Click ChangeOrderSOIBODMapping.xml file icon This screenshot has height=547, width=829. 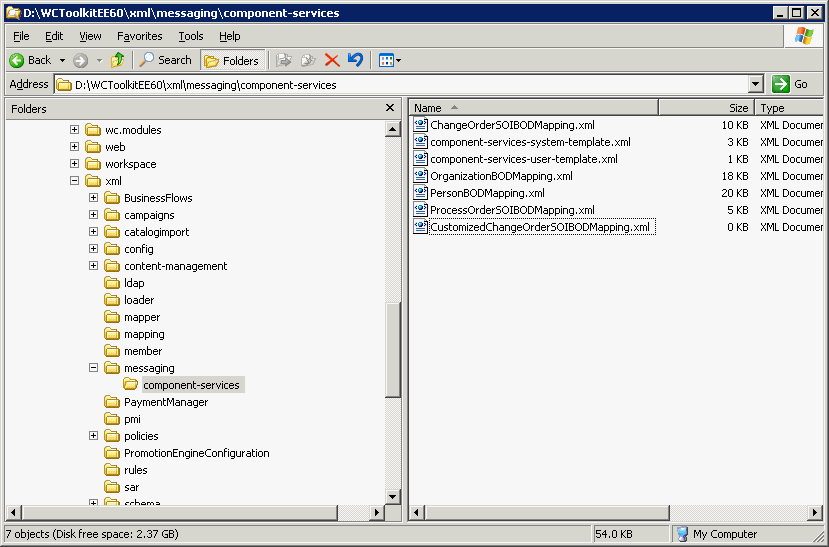(420, 125)
